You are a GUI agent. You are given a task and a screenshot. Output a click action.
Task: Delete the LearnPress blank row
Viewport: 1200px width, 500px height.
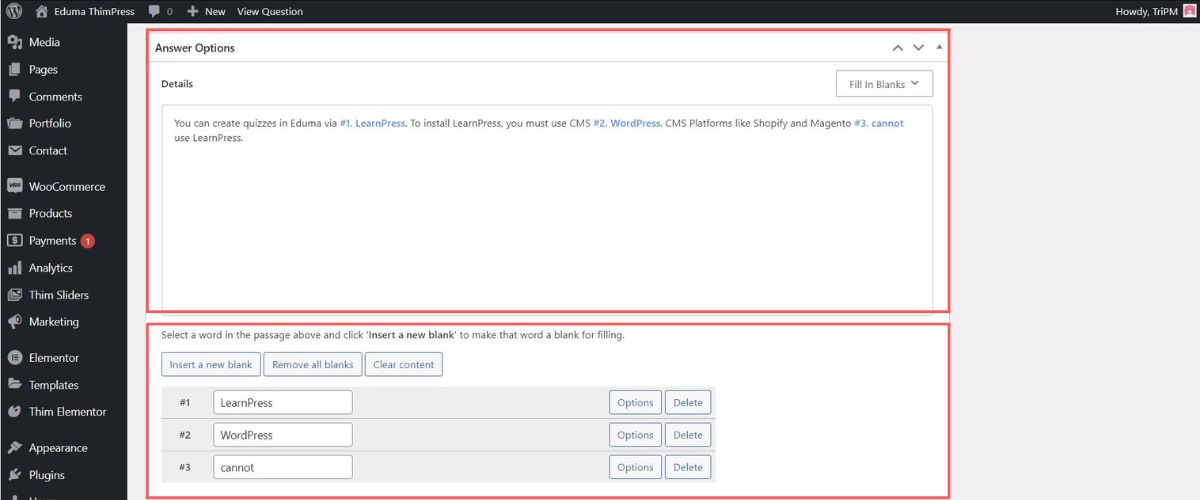688,402
